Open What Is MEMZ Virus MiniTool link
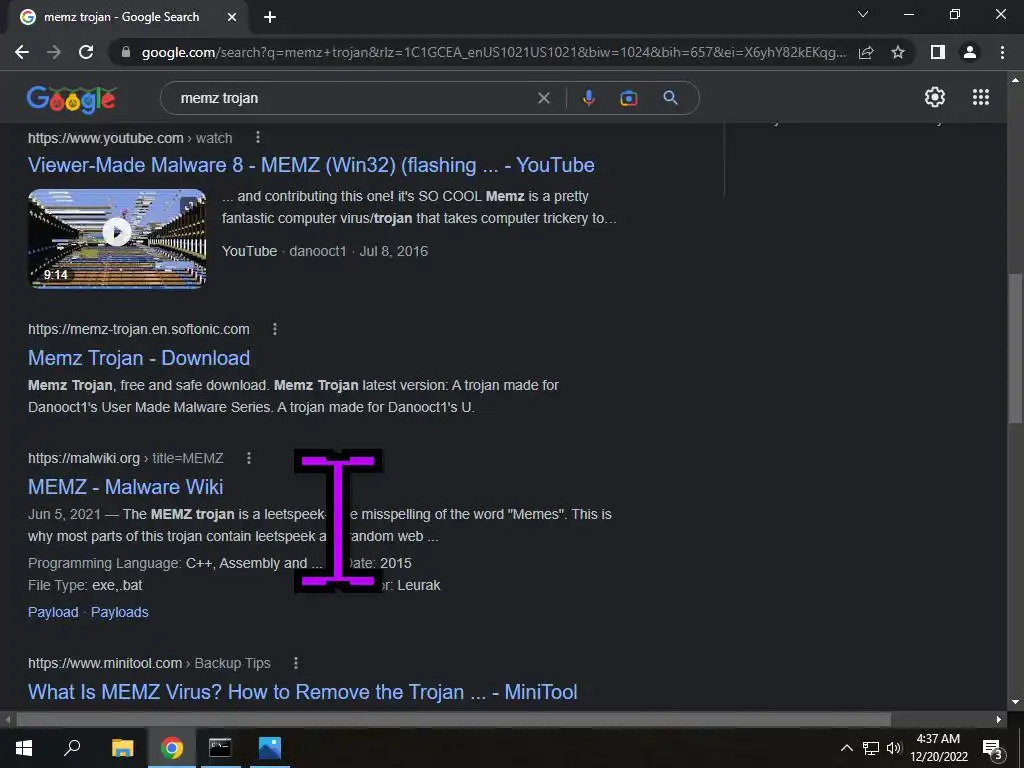Screen dimensions: 1024x768 pyautogui.click(x=302, y=692)
